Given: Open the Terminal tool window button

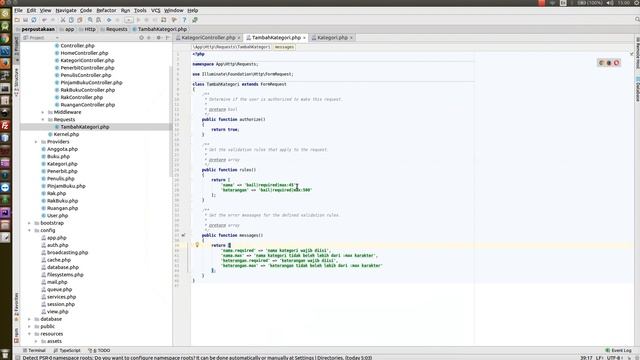Looking at the screenshot, I should [x=34, y=350].
